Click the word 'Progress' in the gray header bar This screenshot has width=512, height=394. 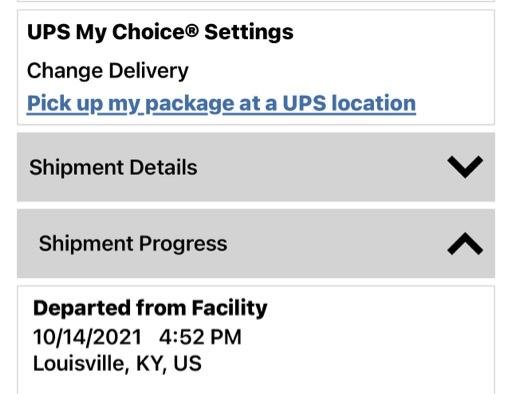tap(183, 244)
